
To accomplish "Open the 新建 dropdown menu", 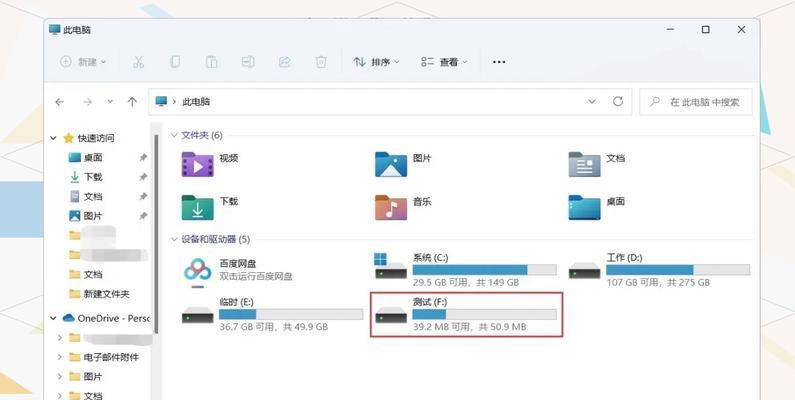I will click(83, 62).
